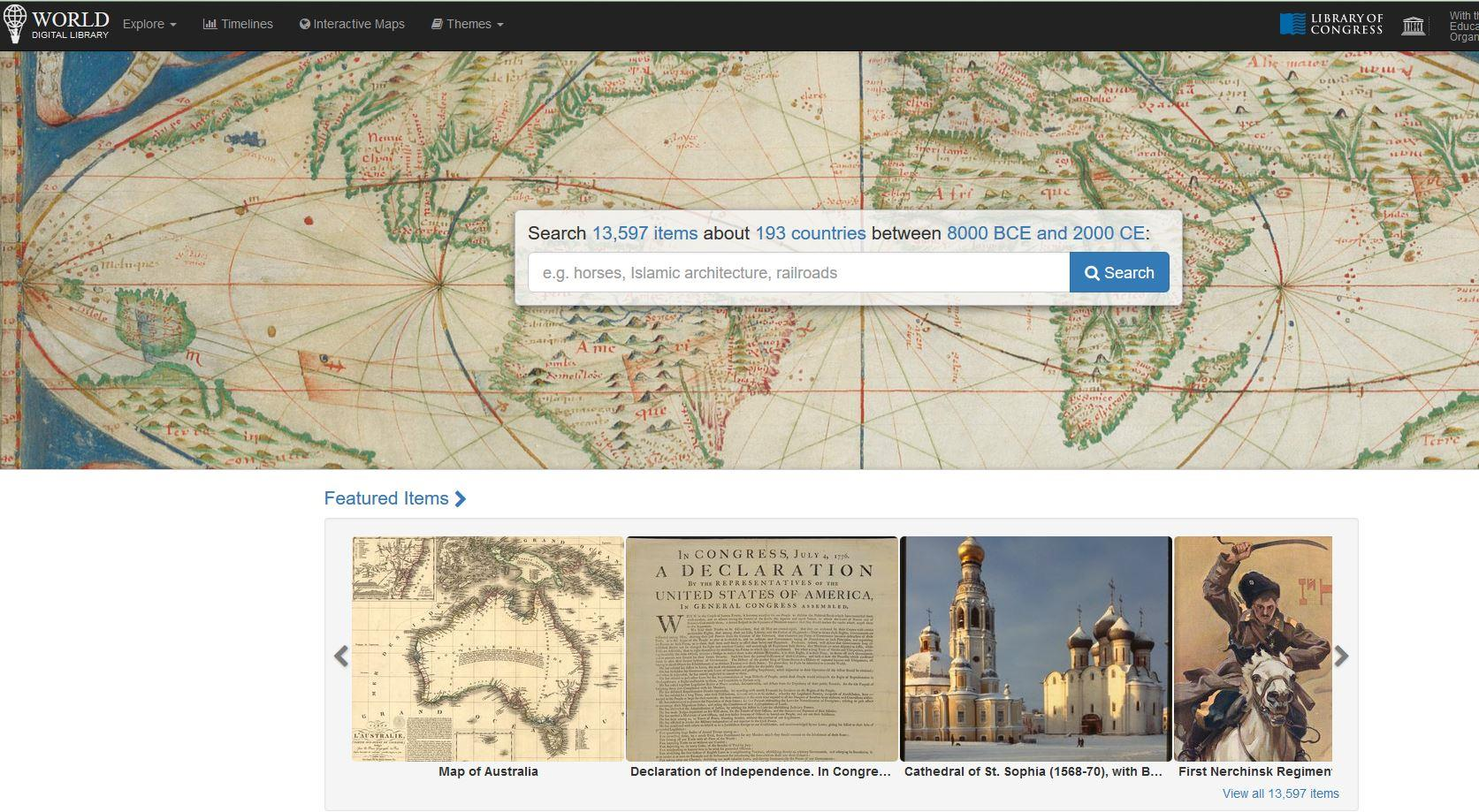Click the Library of Congress logo
Viewport: 1479px width, 812px height.
pos(1331,24)
